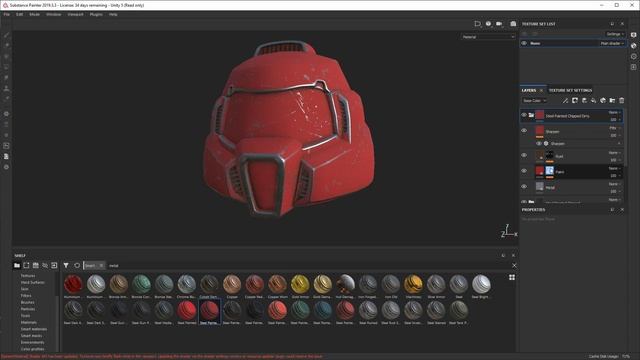The width and height of the screenshot is (640, 360).
Task: Select the Paint brush tool
Action: coord(6,35)
